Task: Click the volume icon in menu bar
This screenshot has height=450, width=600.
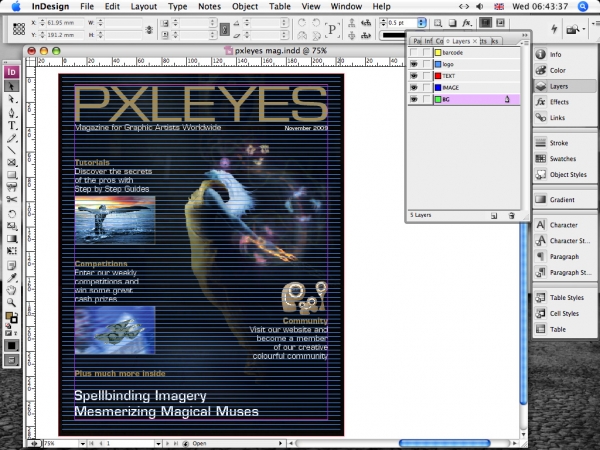Action: click(x=479, y=7)
